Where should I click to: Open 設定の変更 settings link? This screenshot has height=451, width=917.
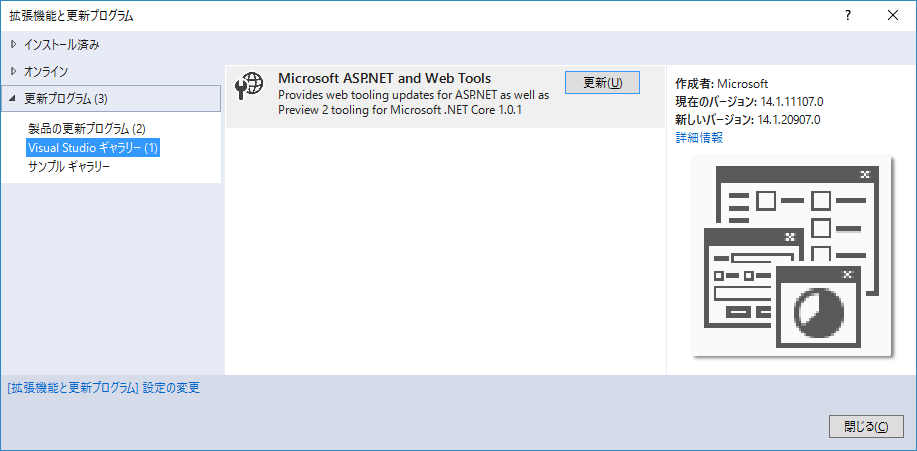tap(104, 387)
